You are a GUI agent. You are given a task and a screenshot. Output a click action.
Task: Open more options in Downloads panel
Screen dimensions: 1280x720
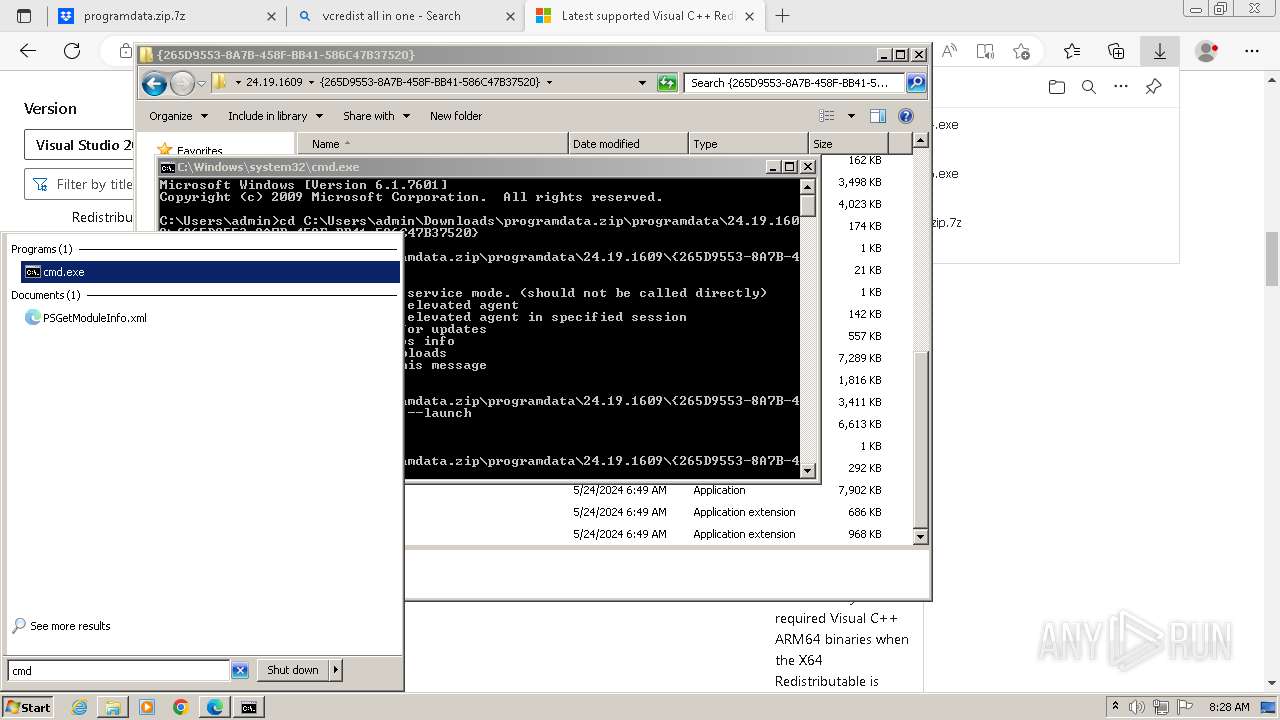[x=1121, y=87]
